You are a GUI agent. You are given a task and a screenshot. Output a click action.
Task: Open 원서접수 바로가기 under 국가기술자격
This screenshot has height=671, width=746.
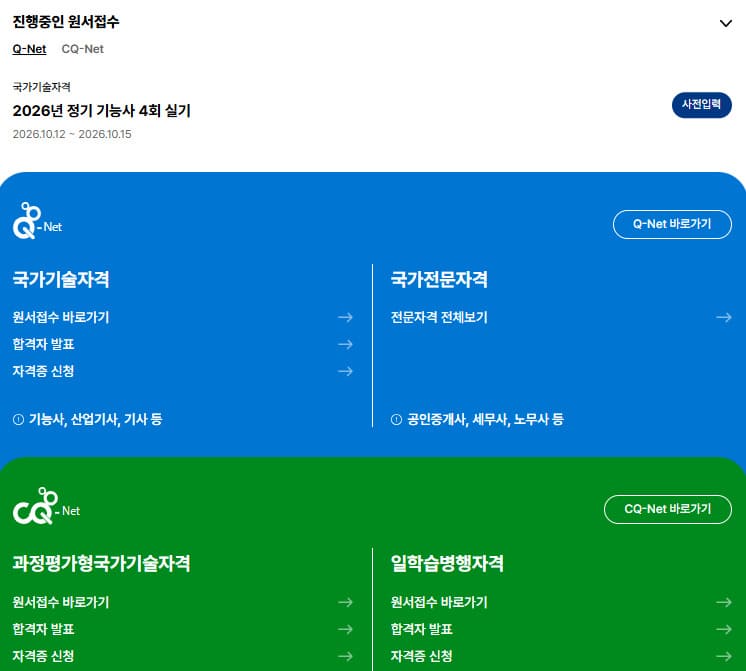[x=61, y=317]
